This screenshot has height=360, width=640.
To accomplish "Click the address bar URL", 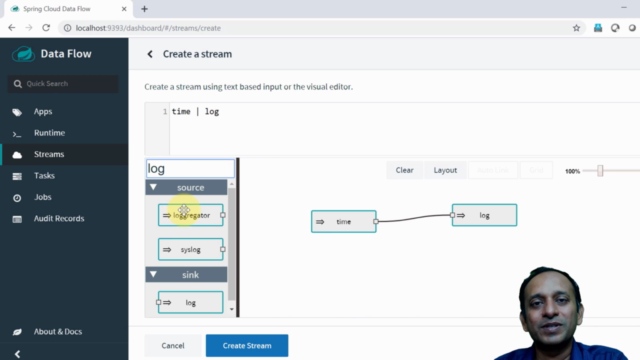I will coord(148,28).
